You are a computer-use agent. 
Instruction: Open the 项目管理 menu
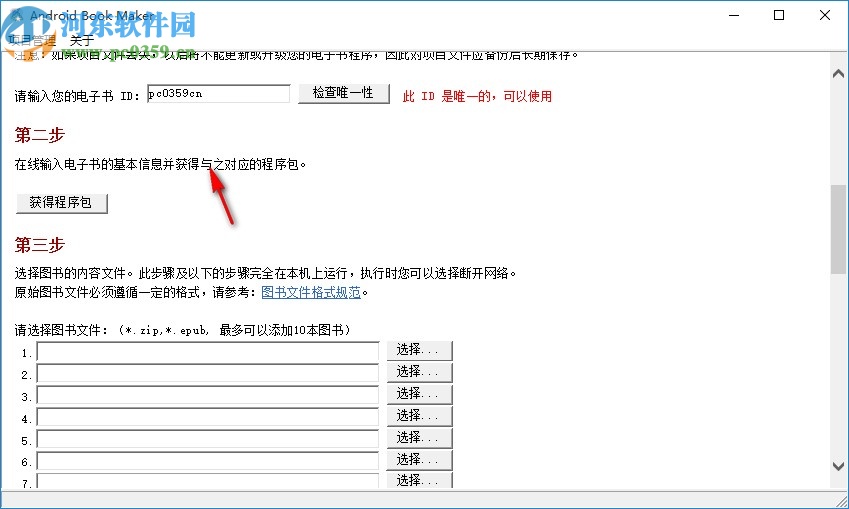tap(32, 41)
